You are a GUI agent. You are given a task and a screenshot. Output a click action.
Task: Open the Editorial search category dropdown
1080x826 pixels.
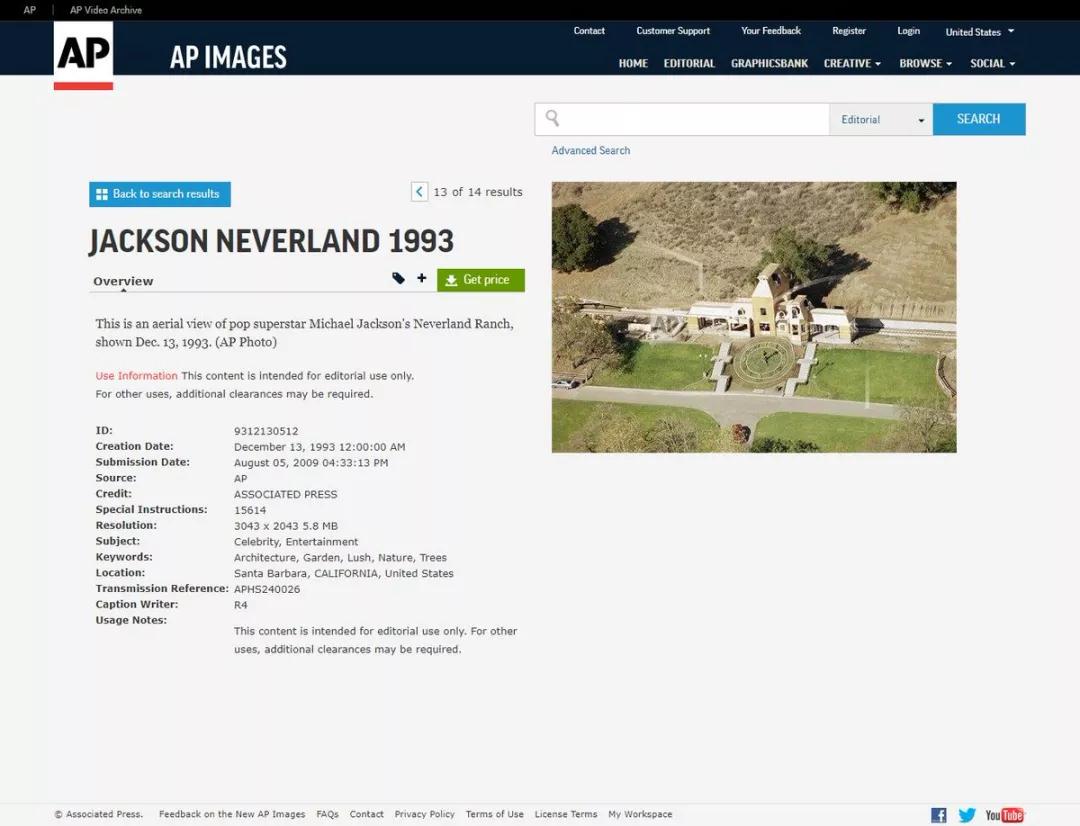click(x=881, y=119)
